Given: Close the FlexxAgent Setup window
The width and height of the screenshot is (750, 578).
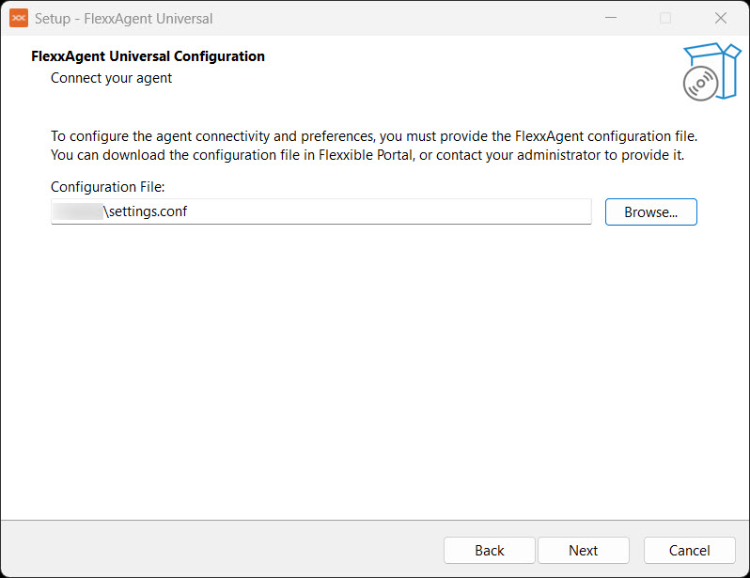Looking at the screenshot, I should coord(720,18).
